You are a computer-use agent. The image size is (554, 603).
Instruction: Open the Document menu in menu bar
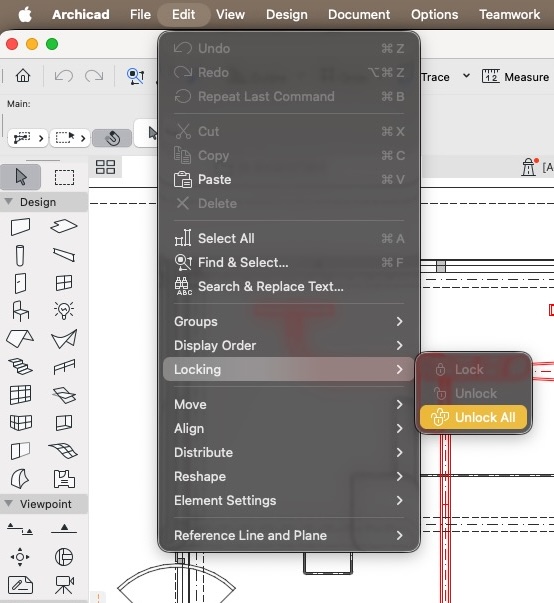click(359, 15)
